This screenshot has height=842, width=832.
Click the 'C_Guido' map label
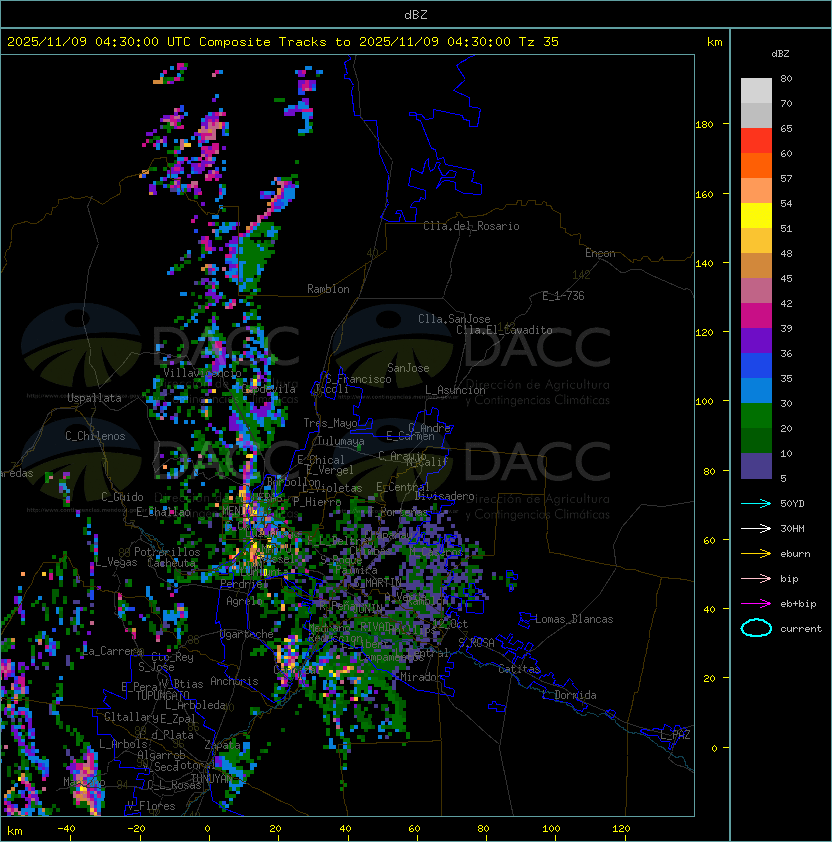click(122, 497)
